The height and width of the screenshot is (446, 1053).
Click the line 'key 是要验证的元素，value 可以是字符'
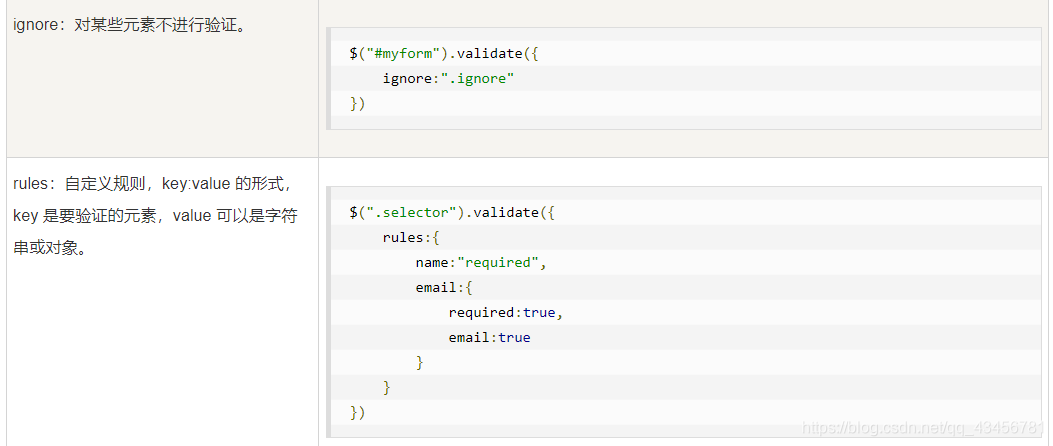pos(155,216)
